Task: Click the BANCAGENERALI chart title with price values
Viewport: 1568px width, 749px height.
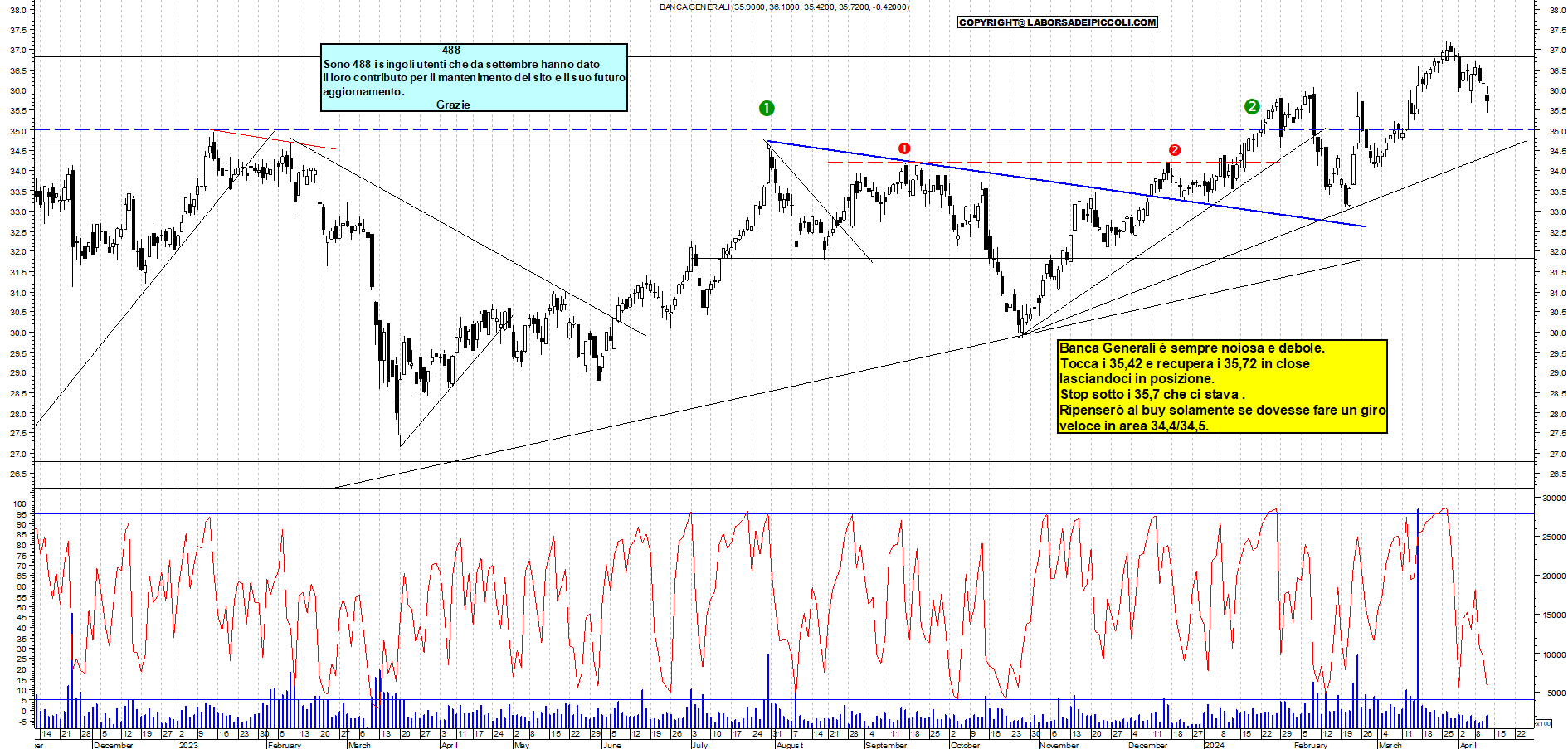Action: (784, 7)
